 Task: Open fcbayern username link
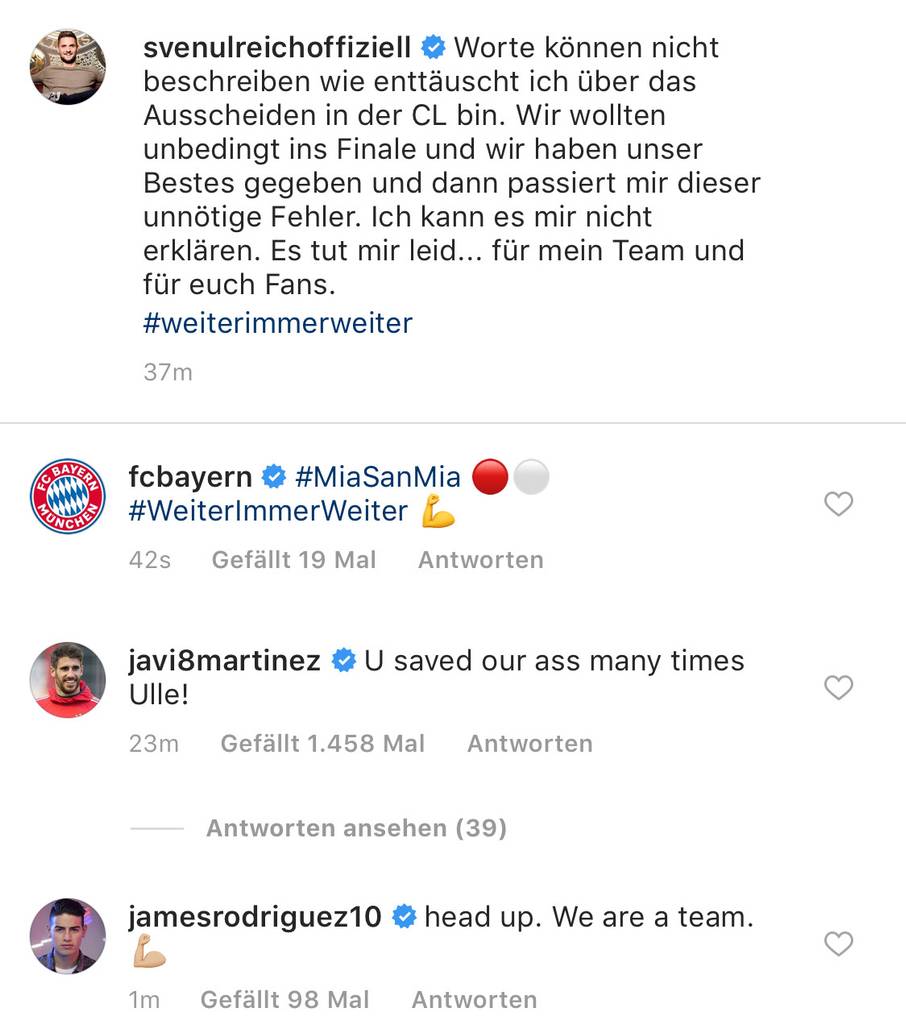[190, 477]
